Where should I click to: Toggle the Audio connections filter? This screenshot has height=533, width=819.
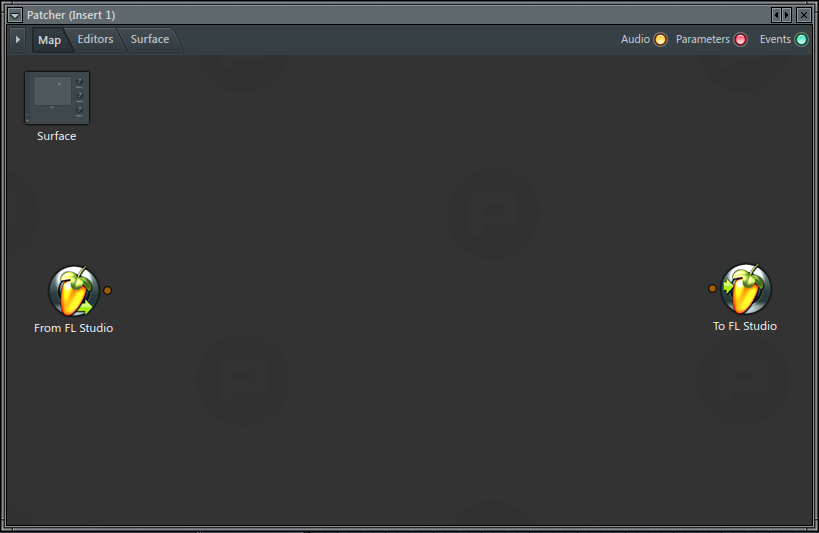pos(660,40)
